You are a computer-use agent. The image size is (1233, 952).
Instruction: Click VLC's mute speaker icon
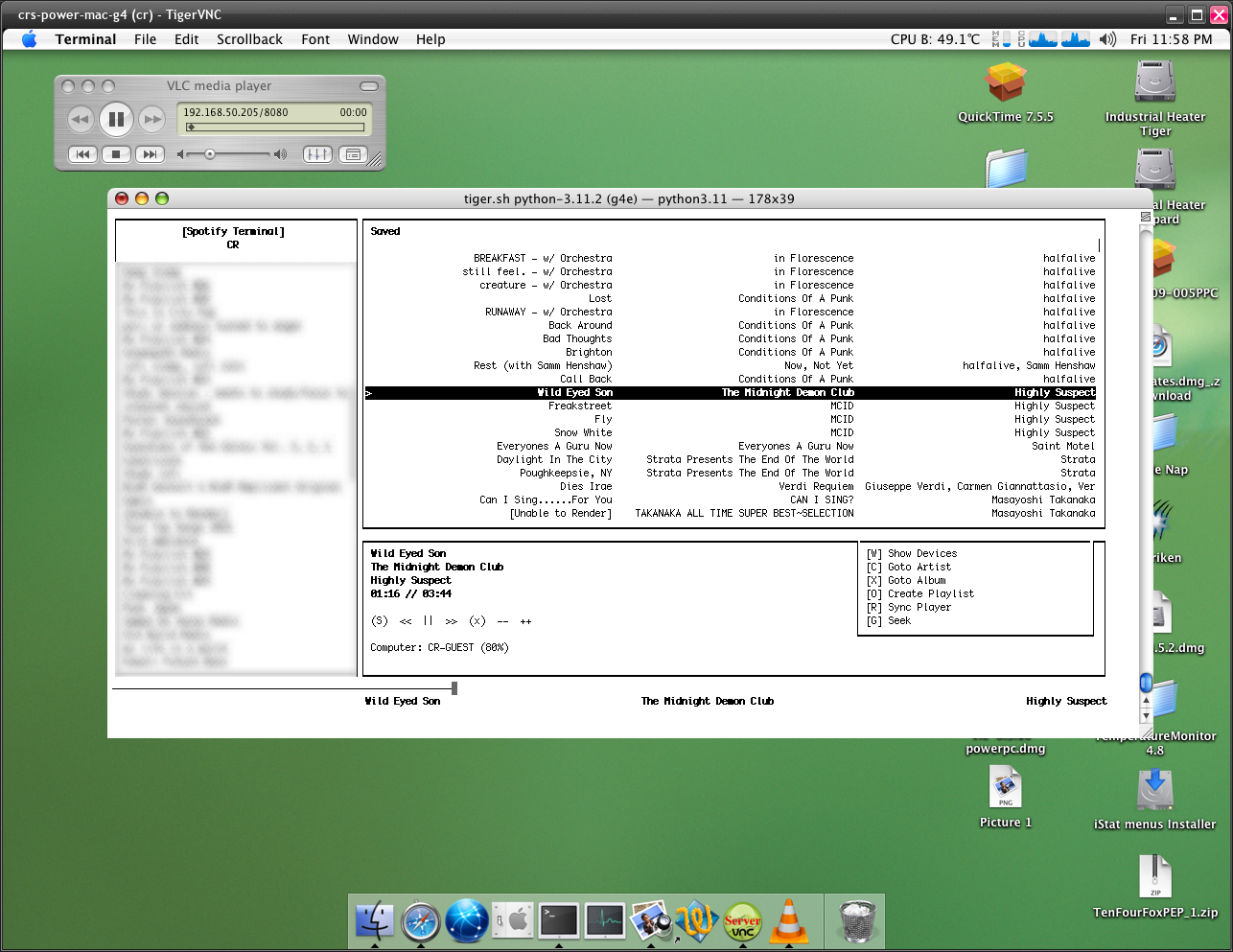180,154
